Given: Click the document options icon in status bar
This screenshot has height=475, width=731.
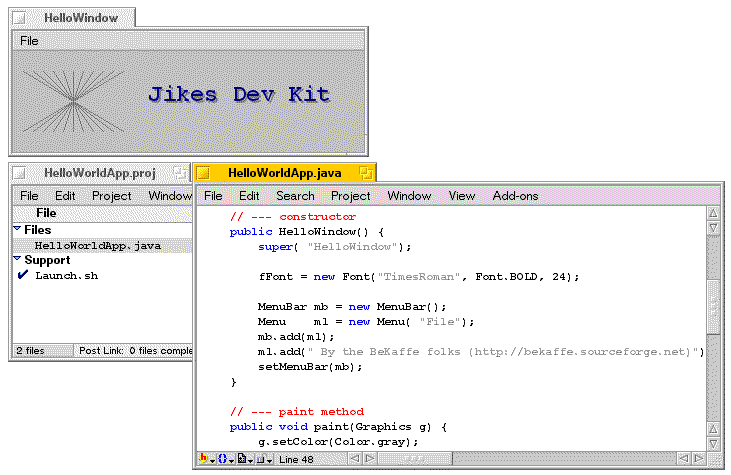Looking at the screenshot, I should point(244,458).
